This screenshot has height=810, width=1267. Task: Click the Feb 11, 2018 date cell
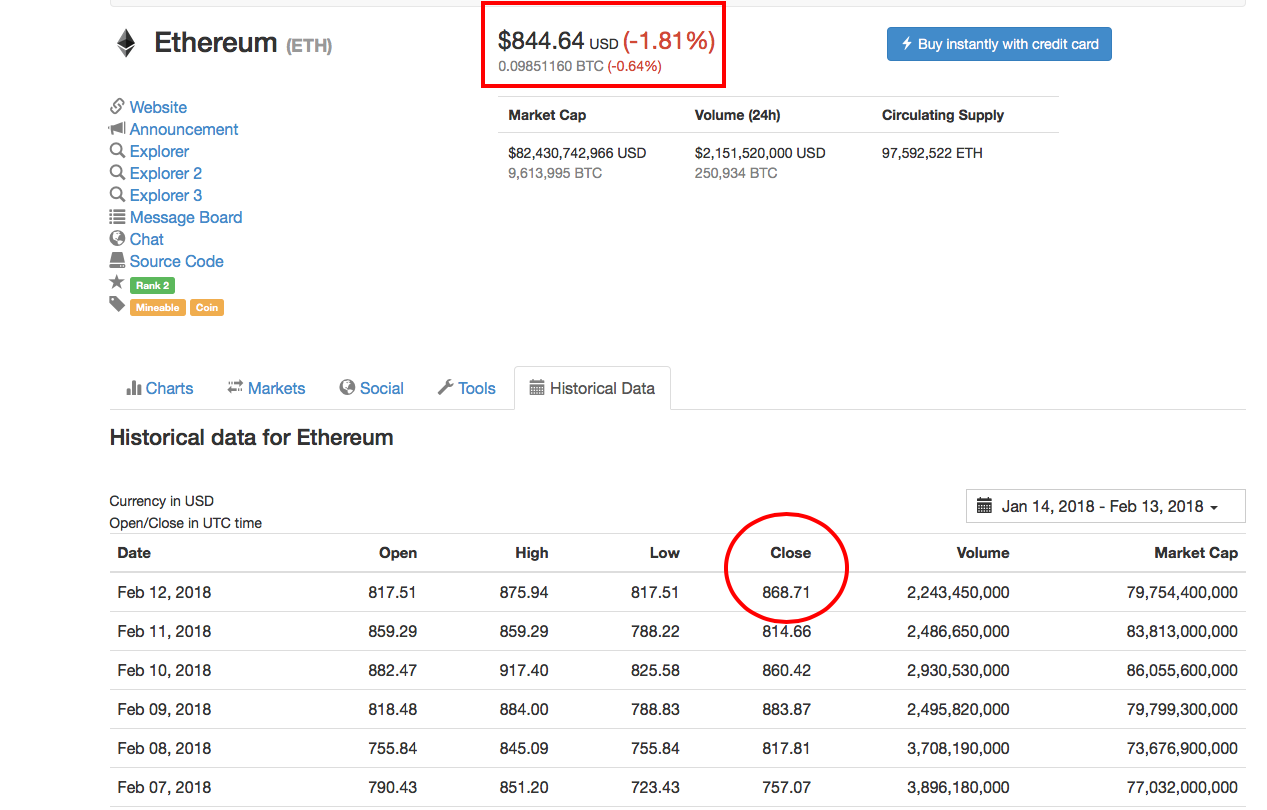[x=164, y=631]
